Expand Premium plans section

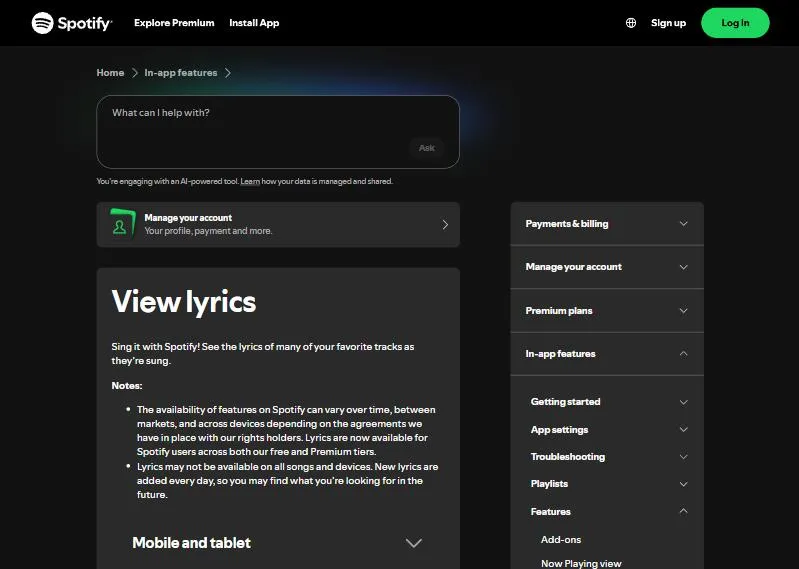point(607,311)
